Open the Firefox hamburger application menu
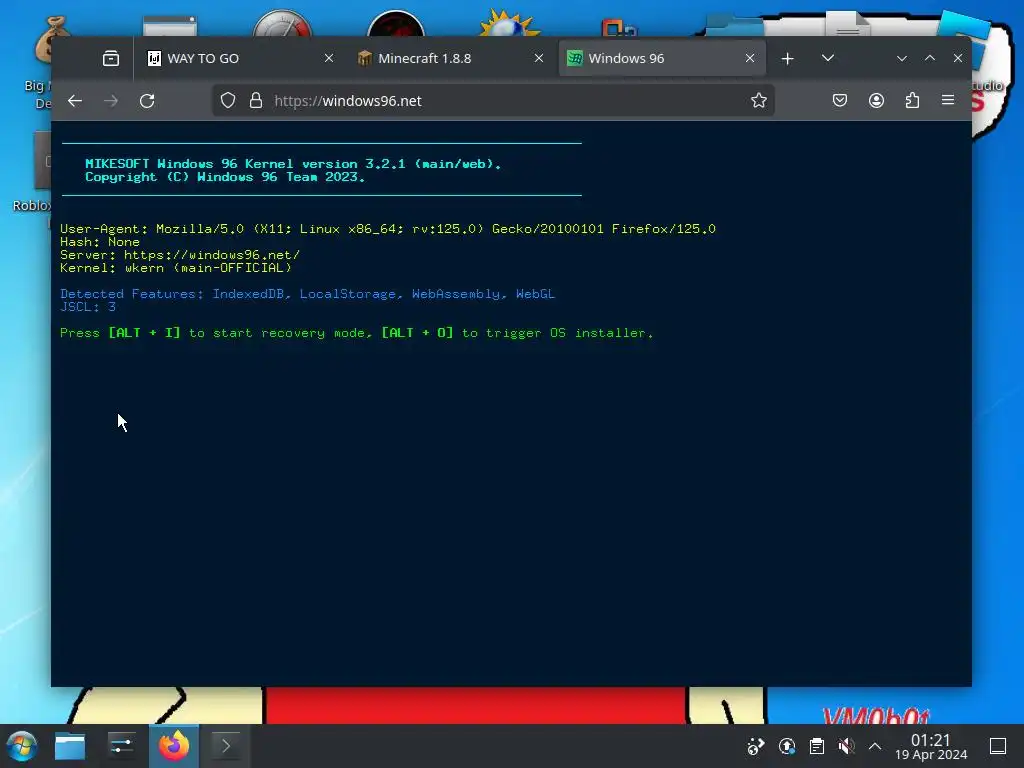This screenshot has width=1024, height=768. click(x=948, y=101)
